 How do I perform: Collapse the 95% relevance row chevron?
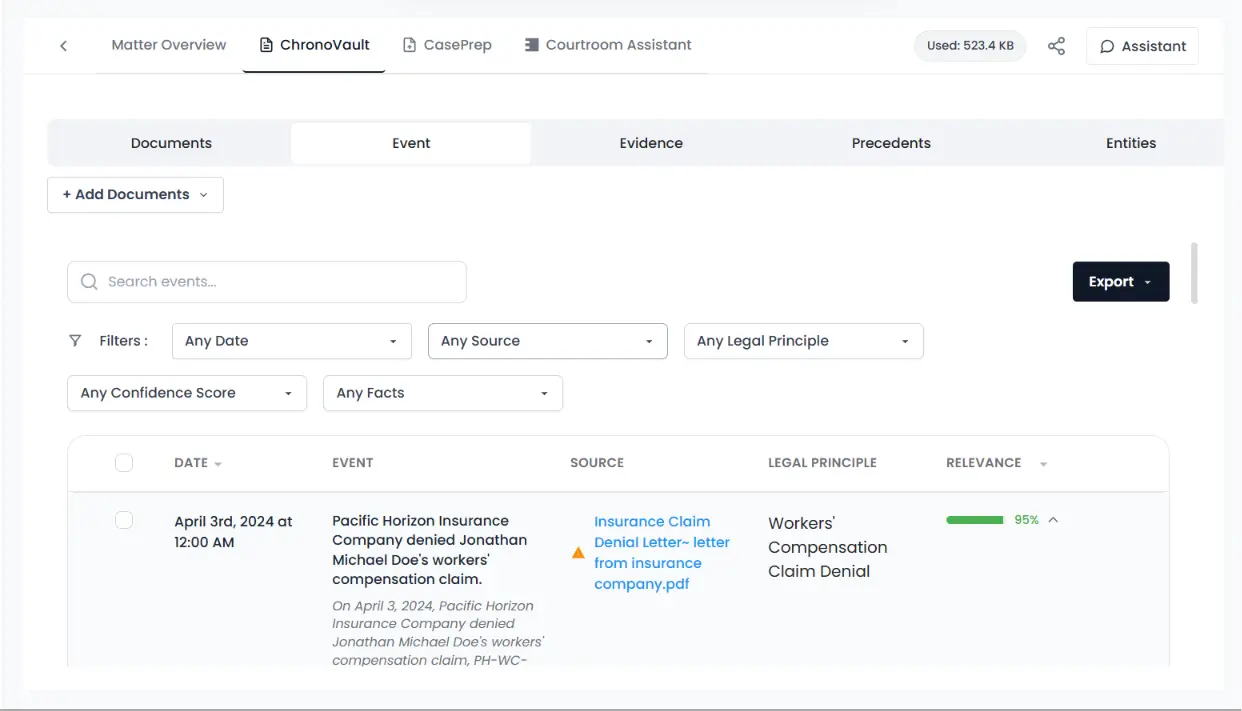pos(1053,520)
